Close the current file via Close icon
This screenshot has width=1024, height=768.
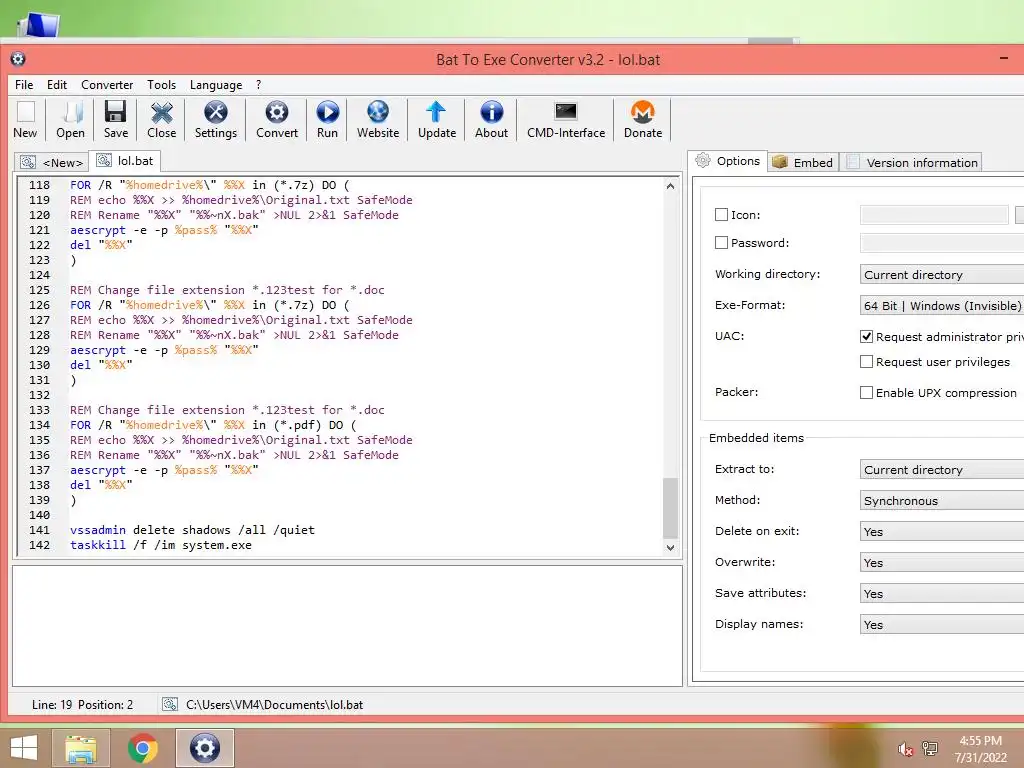pyautogui.click(x=161, y=120)
